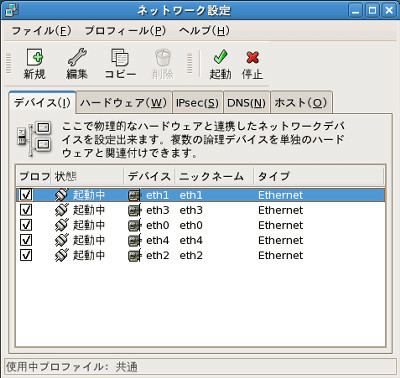The width and height of the screenshot is (400, 378).
Task: Sort by the ニックネーム column header
Action: point(214,176)
